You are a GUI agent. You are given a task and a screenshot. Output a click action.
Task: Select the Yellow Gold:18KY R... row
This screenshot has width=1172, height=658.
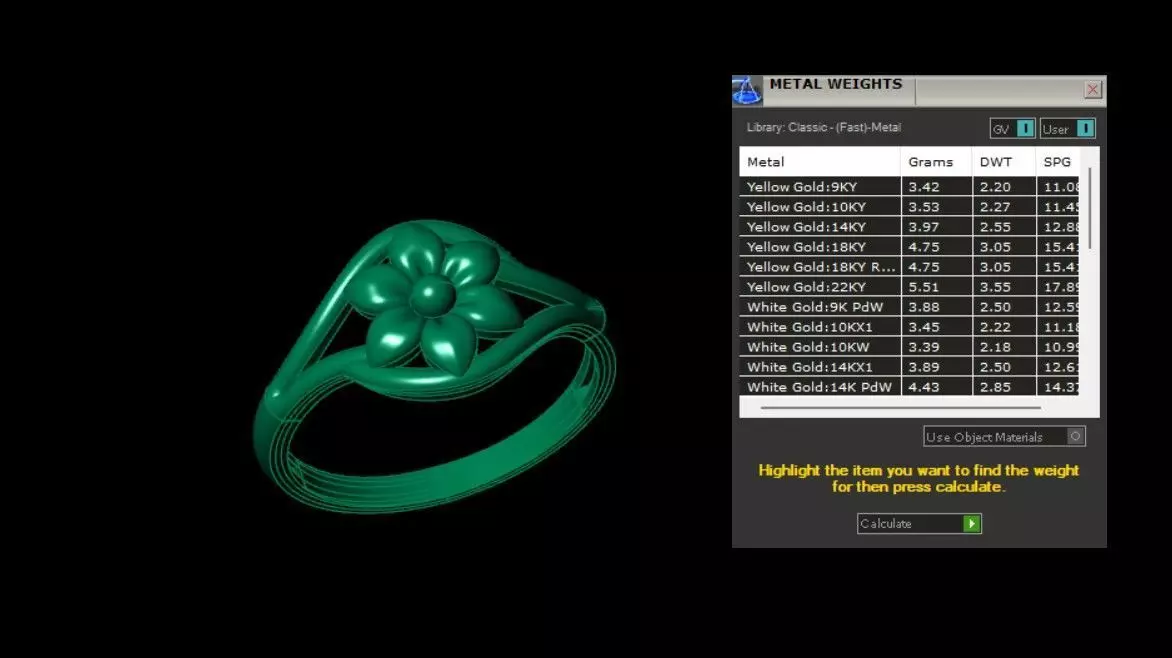point(909,267)
